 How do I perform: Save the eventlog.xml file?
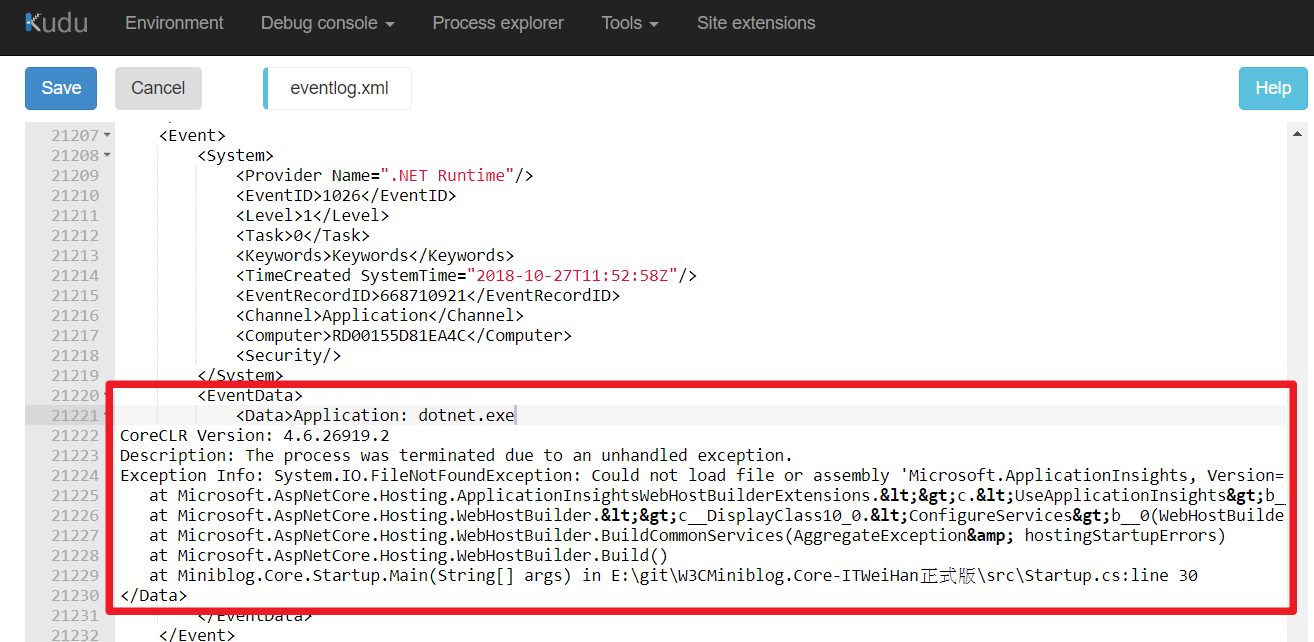pos(61,88)
